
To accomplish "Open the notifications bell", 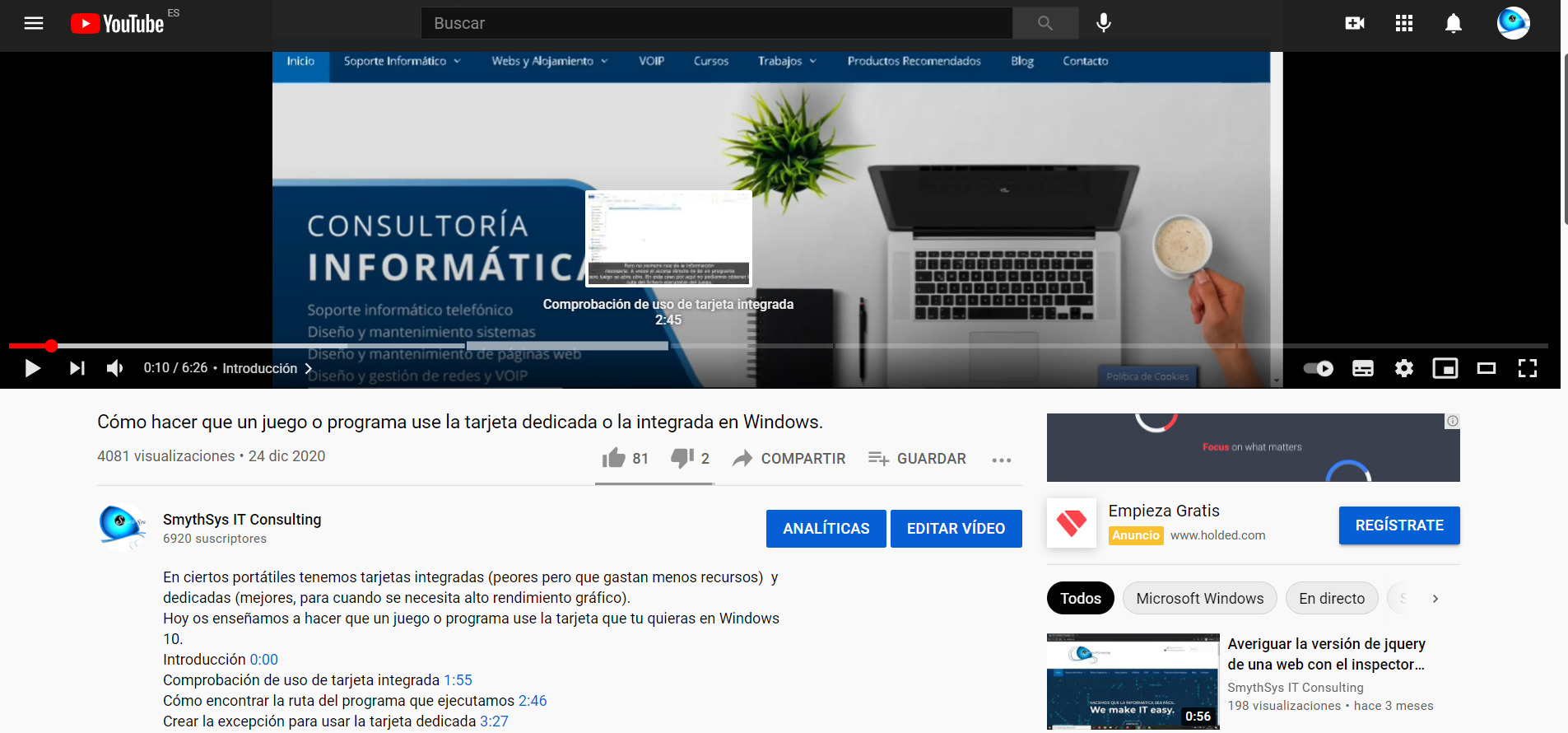I will tap(1454, 23).
